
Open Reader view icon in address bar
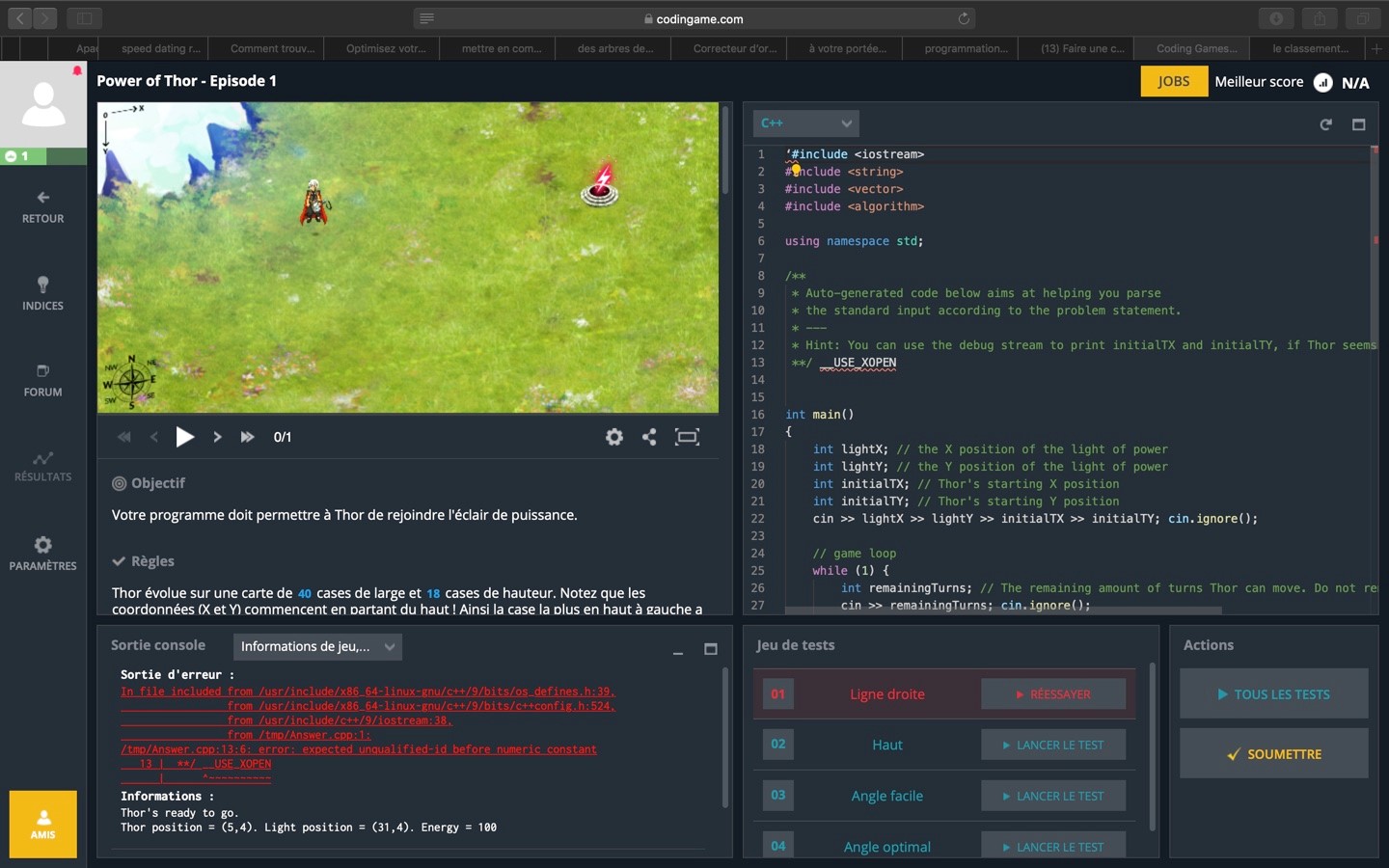[427, 18]
